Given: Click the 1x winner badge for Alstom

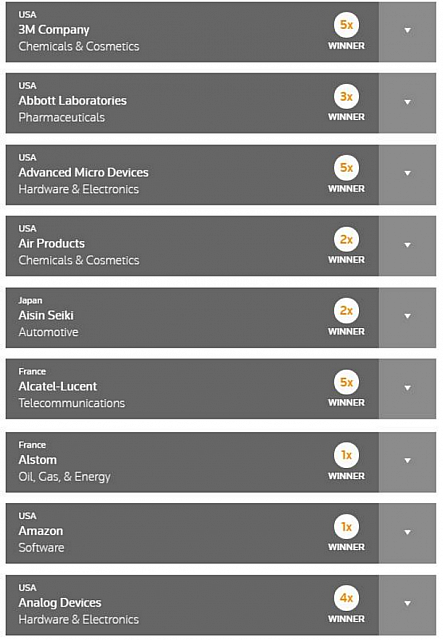Looking at the screenshot, I should click(346, 455).
